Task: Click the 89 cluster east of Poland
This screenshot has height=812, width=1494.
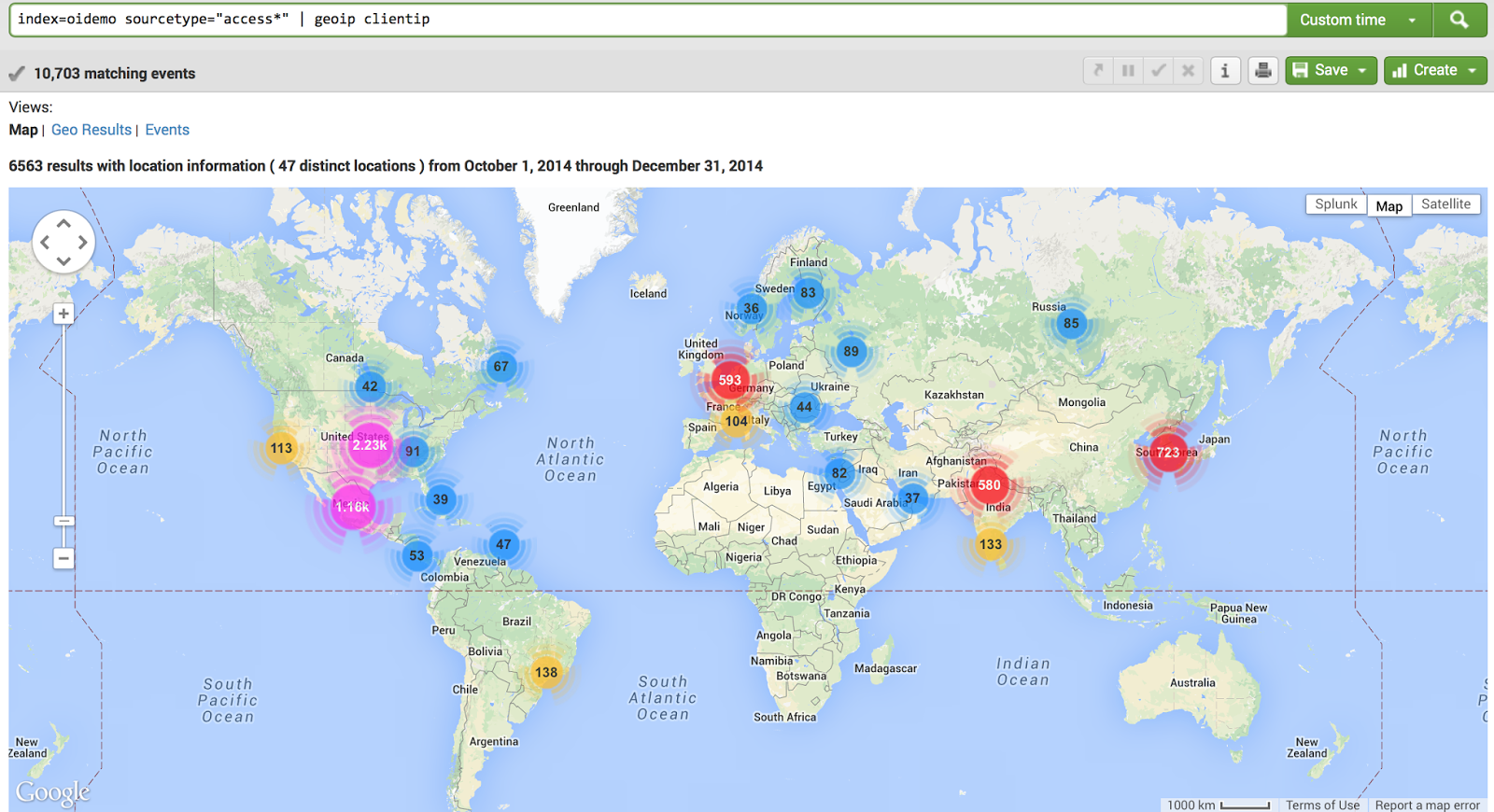Action: 851,352
